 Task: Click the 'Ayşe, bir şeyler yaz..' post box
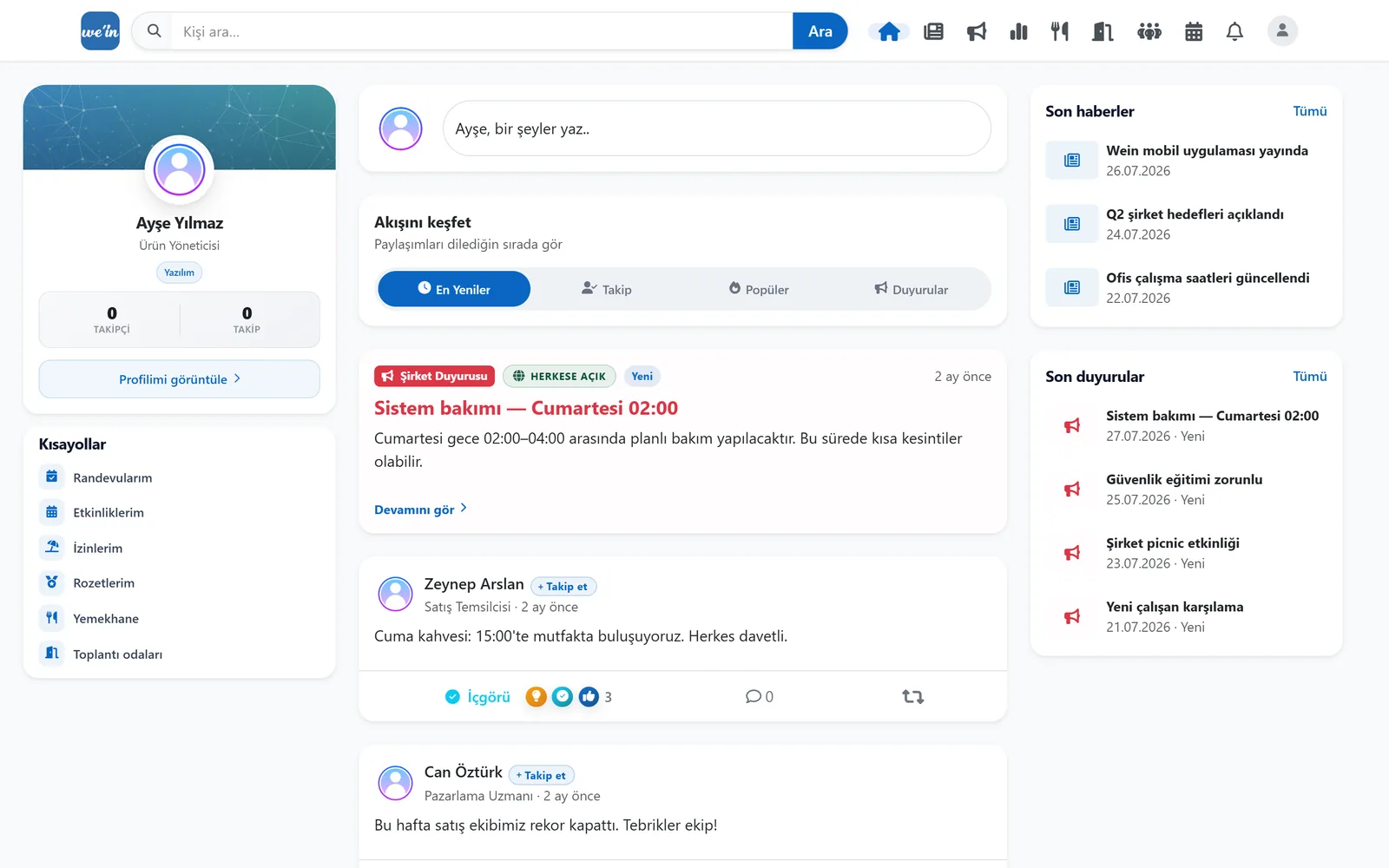[717, 128]
